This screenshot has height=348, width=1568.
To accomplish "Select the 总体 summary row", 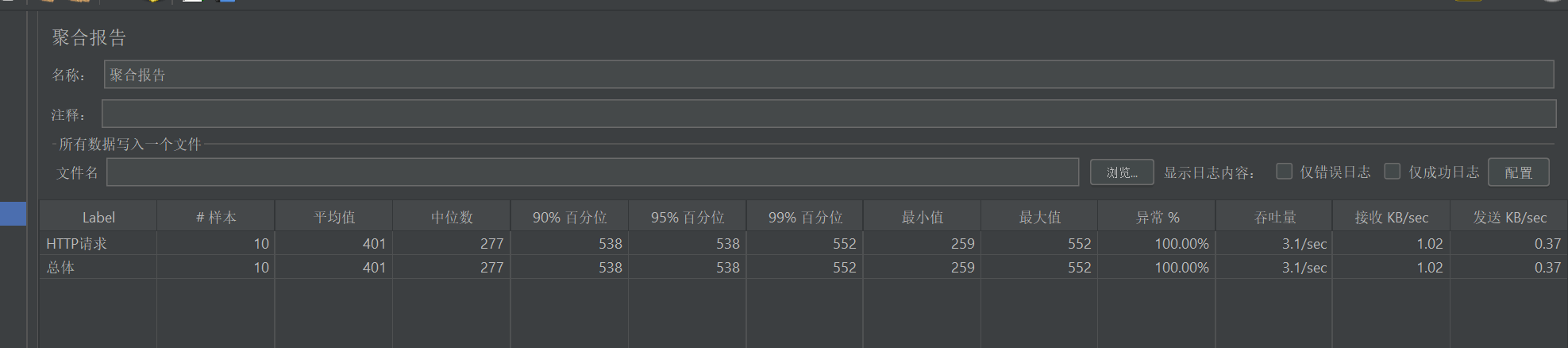I will click(61, 268).
